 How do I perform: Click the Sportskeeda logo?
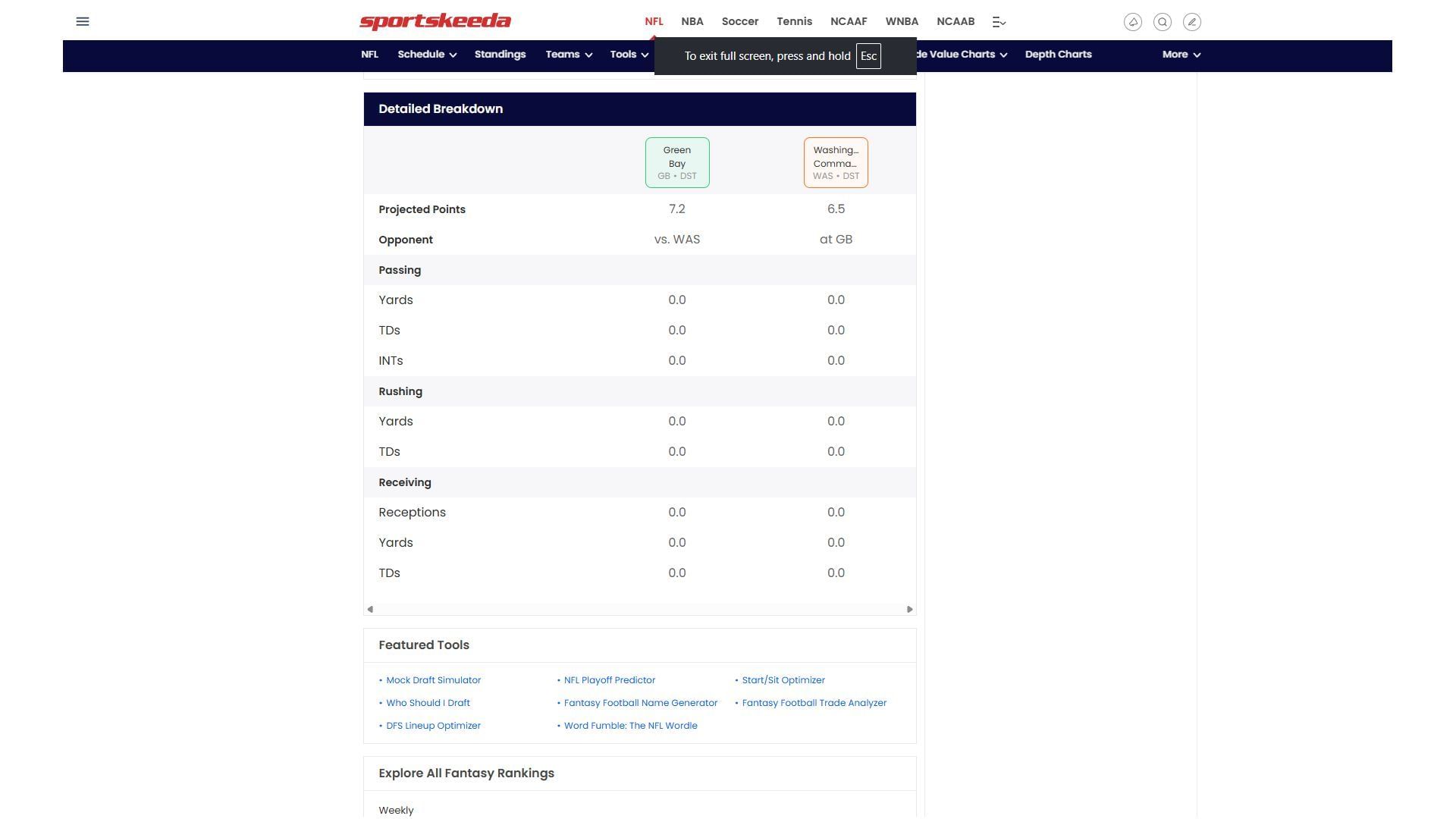[435, 21]
